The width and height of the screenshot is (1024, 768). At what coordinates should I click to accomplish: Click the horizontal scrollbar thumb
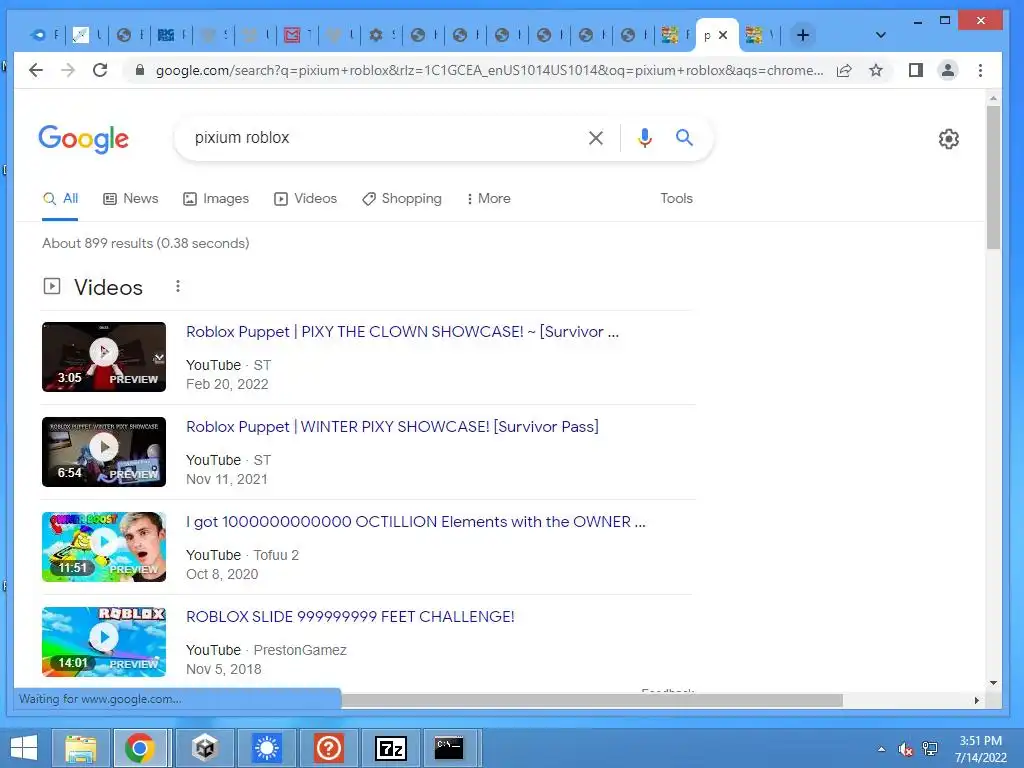592,700
